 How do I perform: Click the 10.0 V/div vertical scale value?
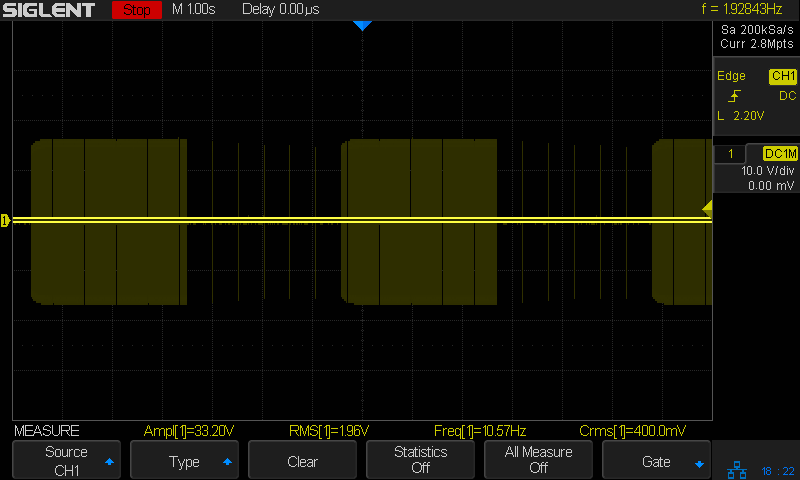tap(767, 171)
